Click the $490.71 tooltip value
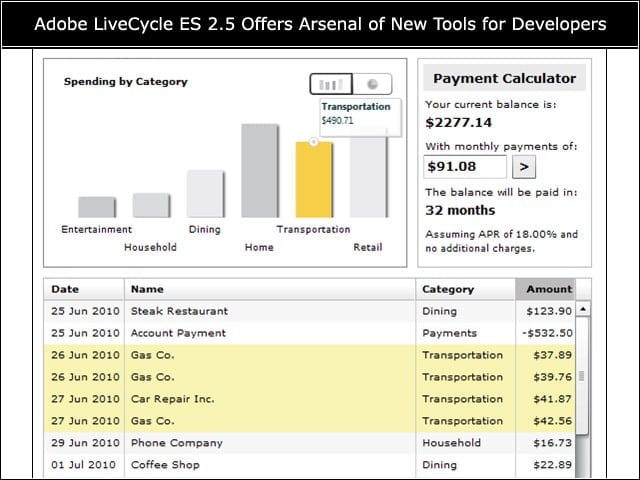640x480 pixels. coord(337,121)
